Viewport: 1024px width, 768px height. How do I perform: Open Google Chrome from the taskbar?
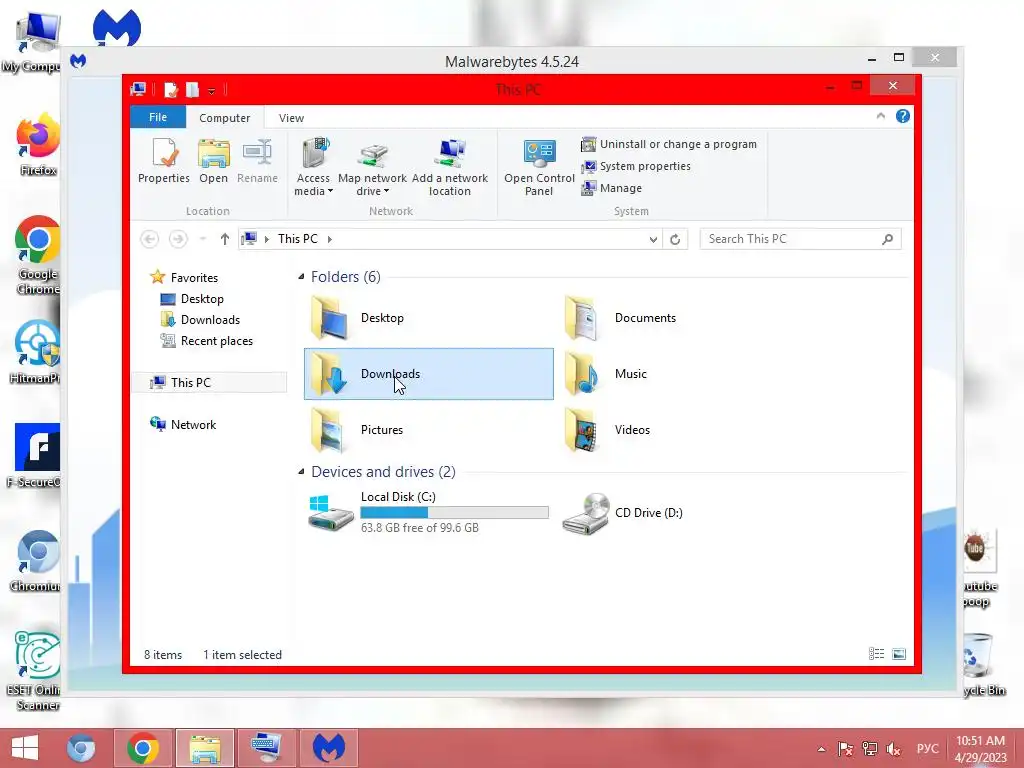pos(143,748)
